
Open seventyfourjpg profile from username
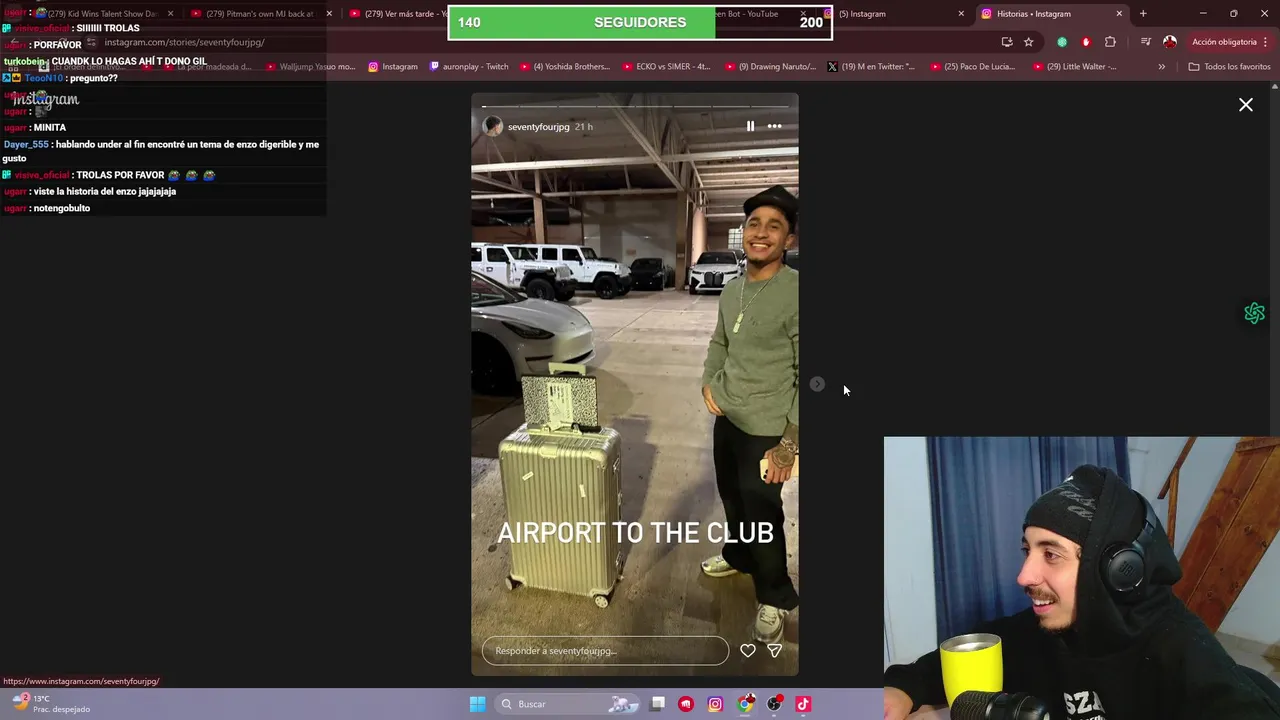(538, 127)
